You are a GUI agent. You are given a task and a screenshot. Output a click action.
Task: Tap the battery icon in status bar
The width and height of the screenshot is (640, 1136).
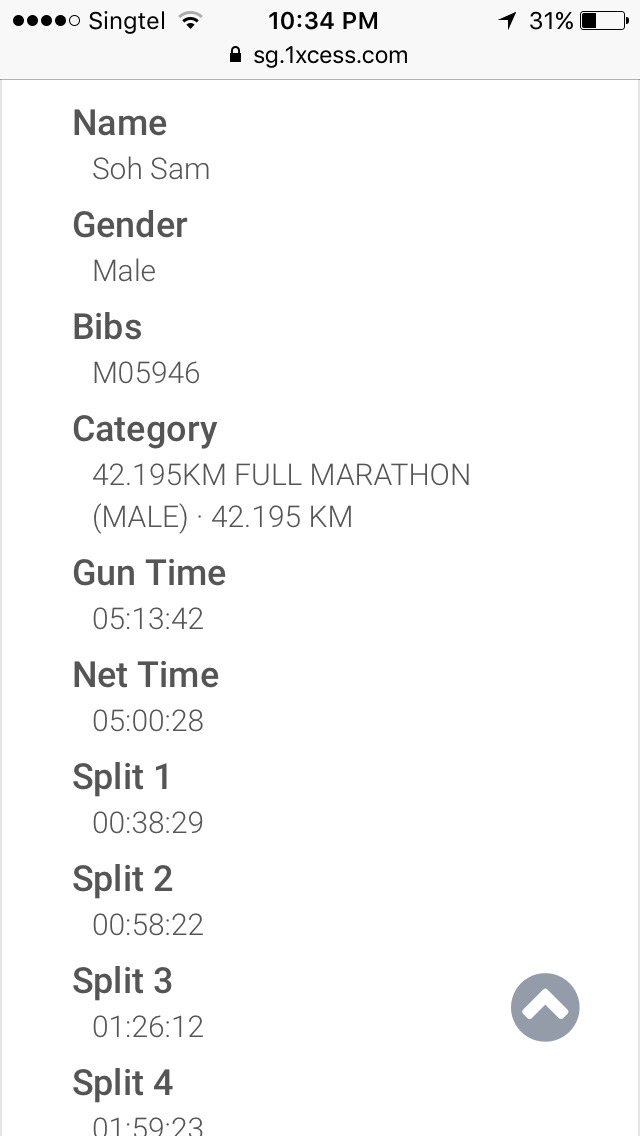click(x=602, y=20)
